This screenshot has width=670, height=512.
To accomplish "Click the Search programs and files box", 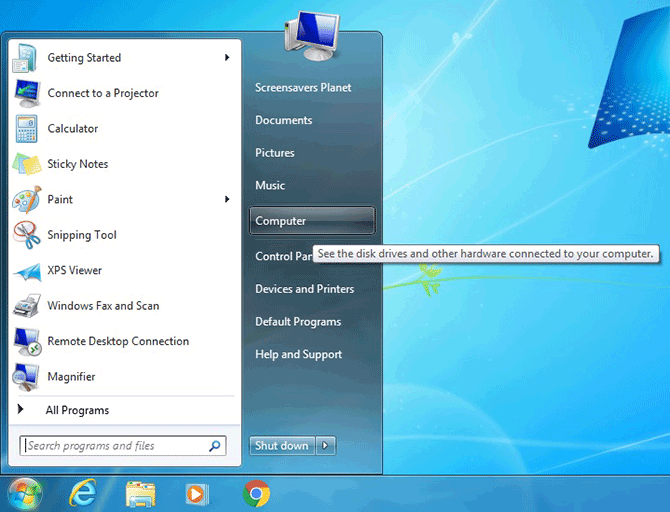I will point(123,446).
